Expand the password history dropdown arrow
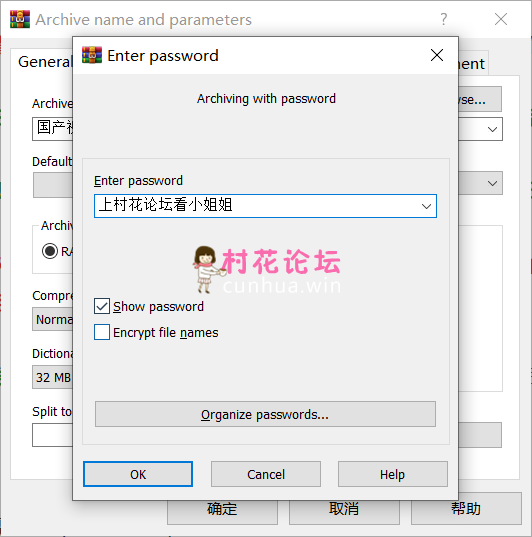 click(426, 206)
